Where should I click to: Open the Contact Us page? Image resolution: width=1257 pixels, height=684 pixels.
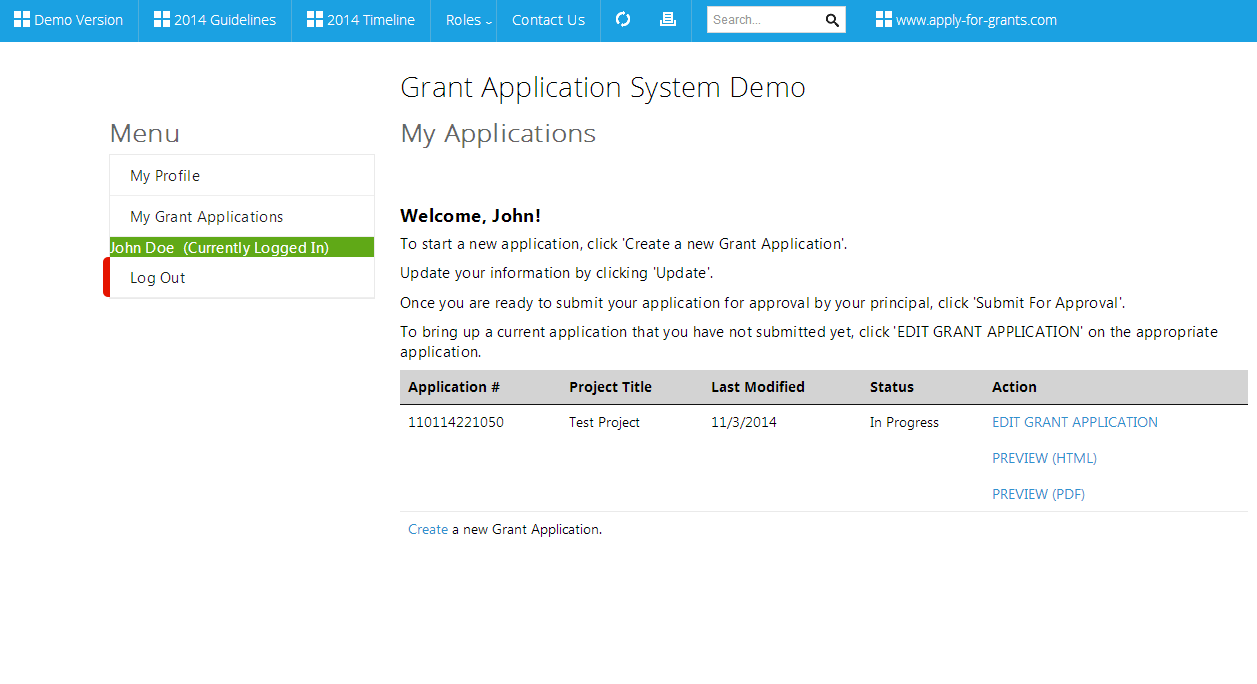[x=548, y=20]
